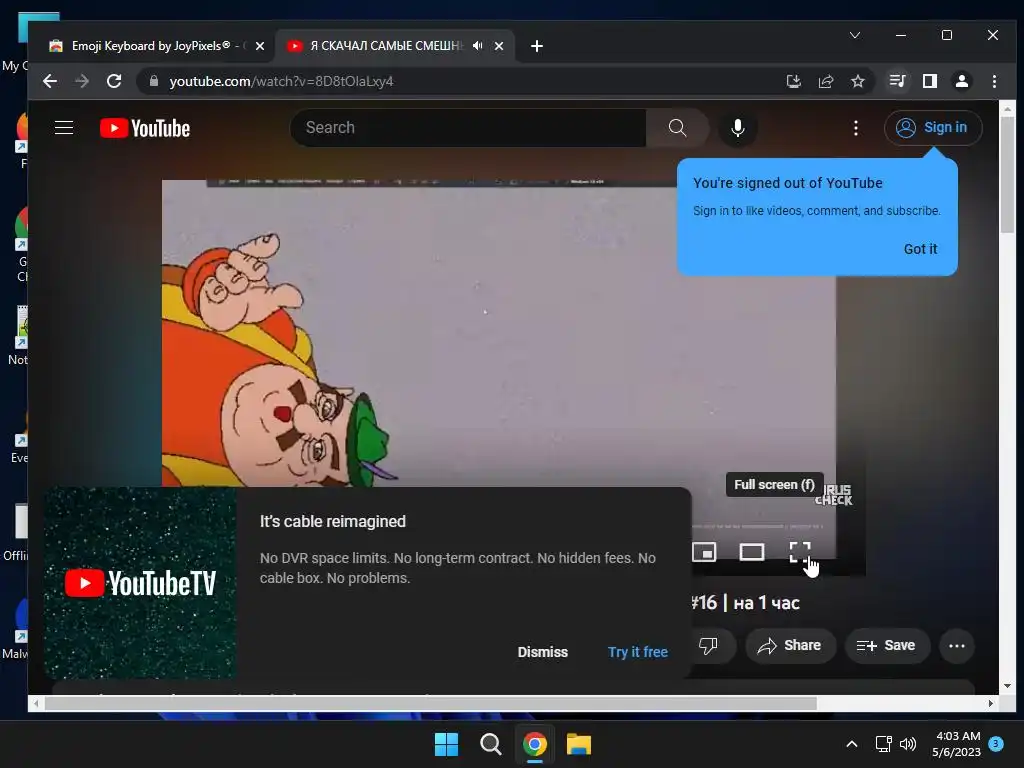Open the Windows Start menu
The width and height of the screenshot is (1024, 768).
click(446, 744)
